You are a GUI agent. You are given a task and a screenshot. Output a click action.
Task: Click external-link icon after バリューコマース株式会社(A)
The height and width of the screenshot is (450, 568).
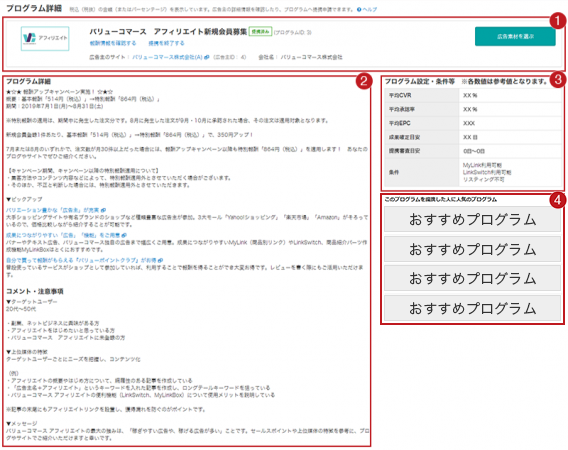[x=206, y=57]
